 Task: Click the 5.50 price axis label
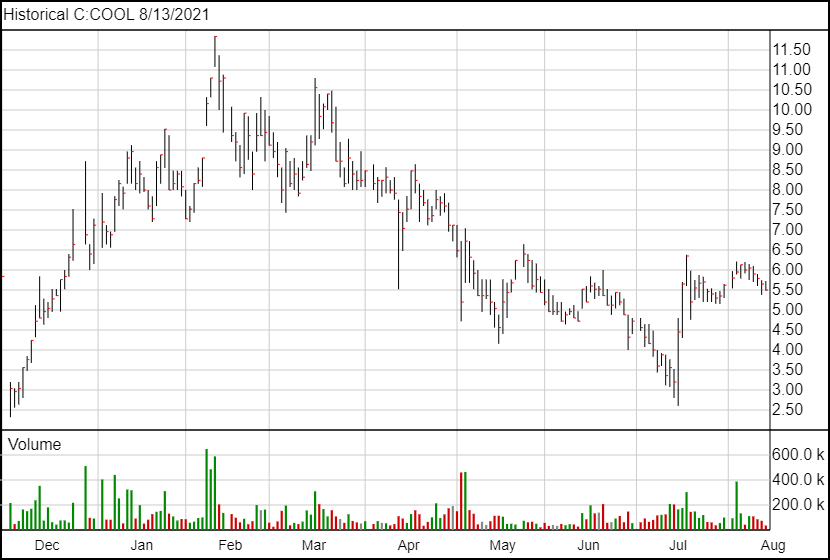point(788,290)
